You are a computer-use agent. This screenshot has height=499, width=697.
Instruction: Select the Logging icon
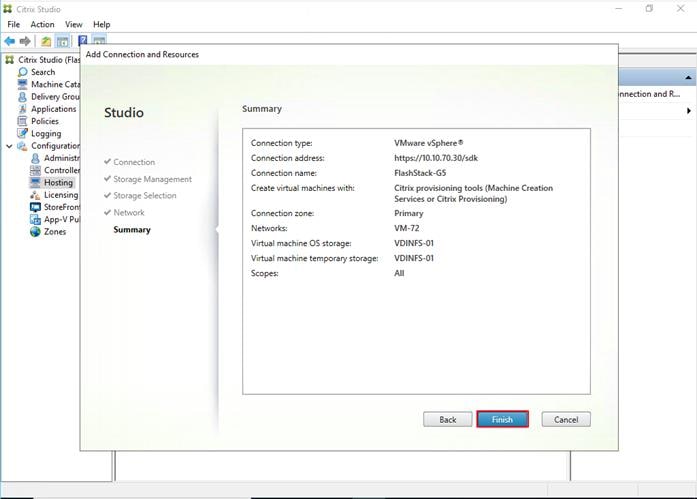(x=22, y=133)
